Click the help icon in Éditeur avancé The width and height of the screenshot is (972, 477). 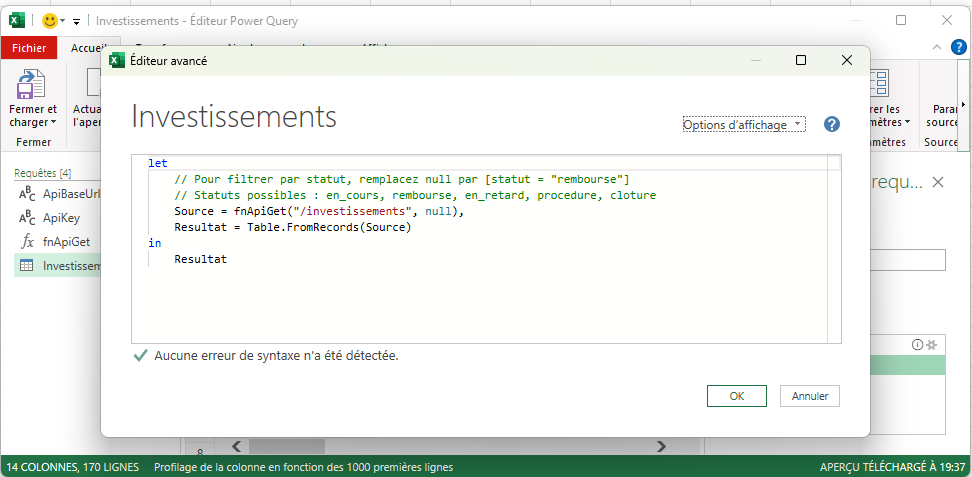coord(831,124)
